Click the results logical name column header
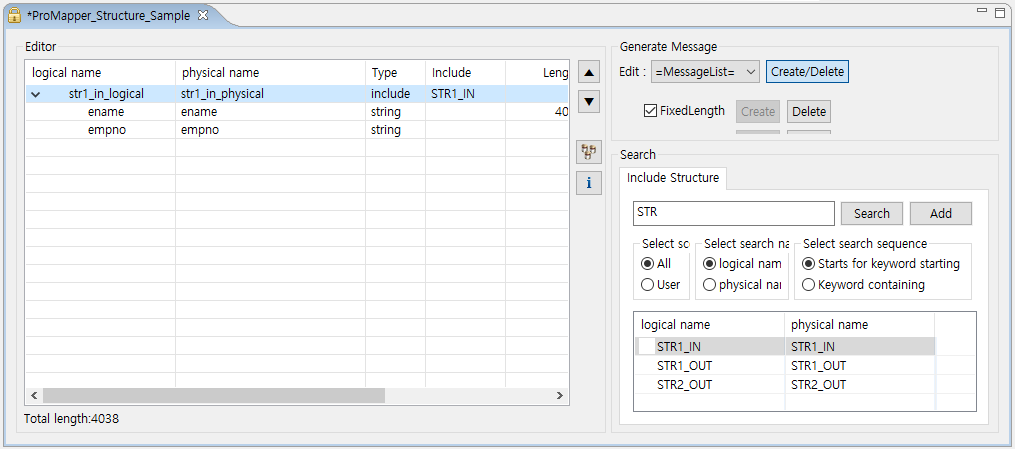1015x449 pixels. [x=710, y=324]
